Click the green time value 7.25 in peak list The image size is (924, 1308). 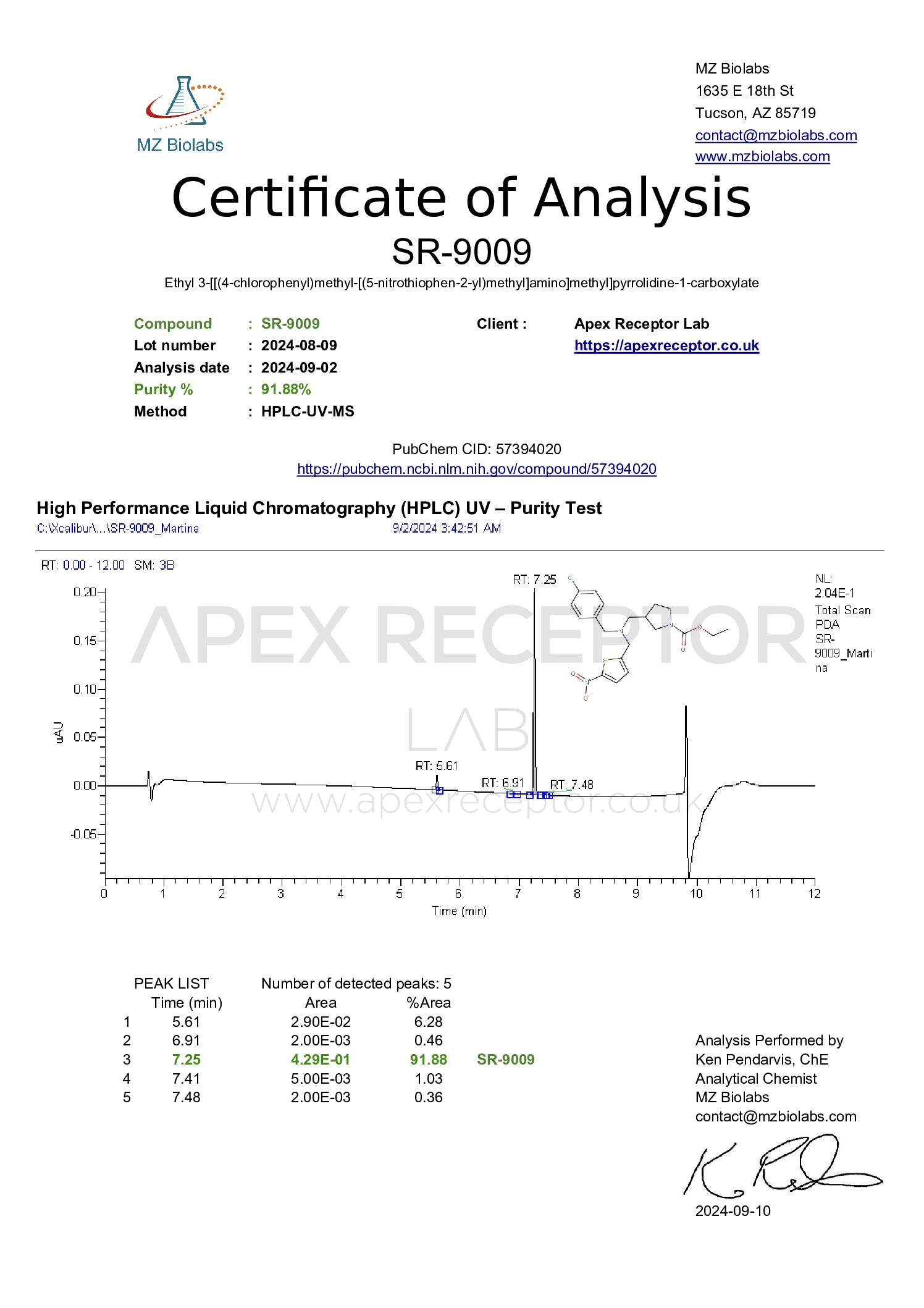[x=187, y=1060]
